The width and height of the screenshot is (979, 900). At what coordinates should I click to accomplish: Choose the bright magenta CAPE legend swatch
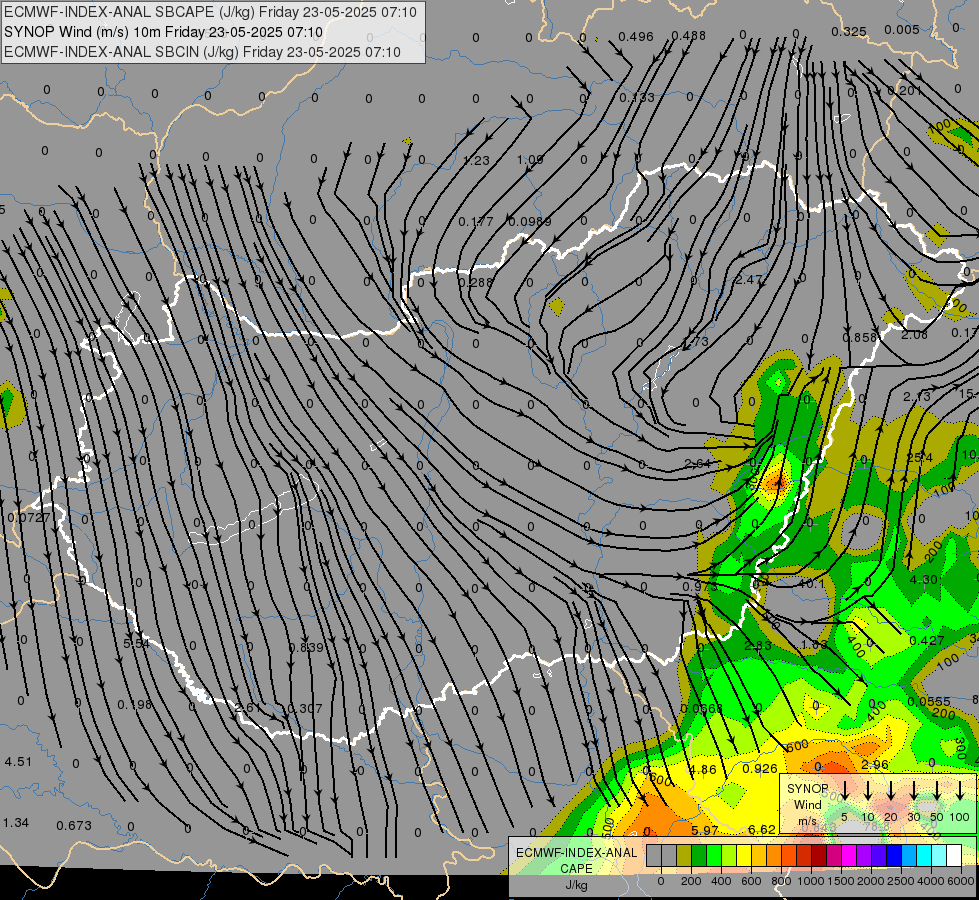click(849, 856)
